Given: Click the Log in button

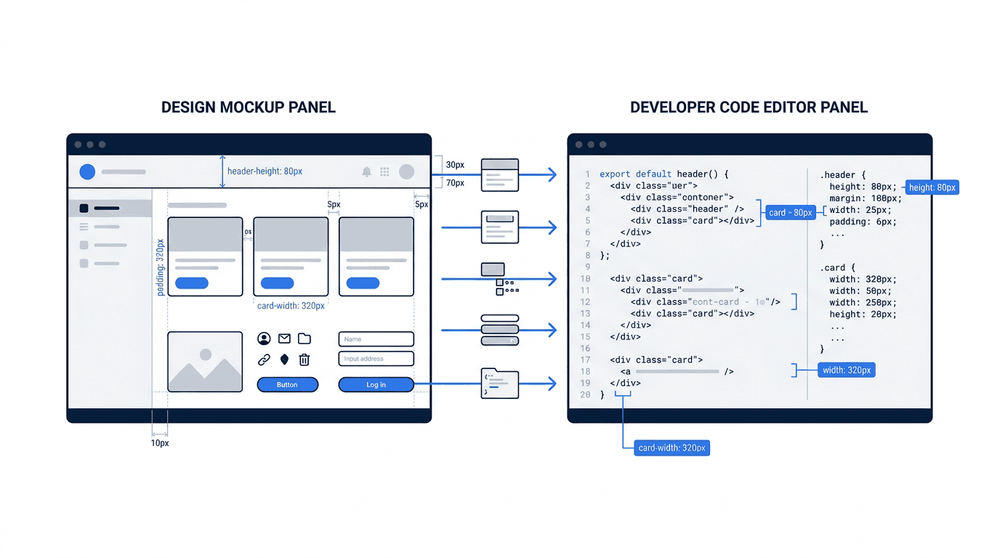Looking at the screenshot, I should click(376, 385).
